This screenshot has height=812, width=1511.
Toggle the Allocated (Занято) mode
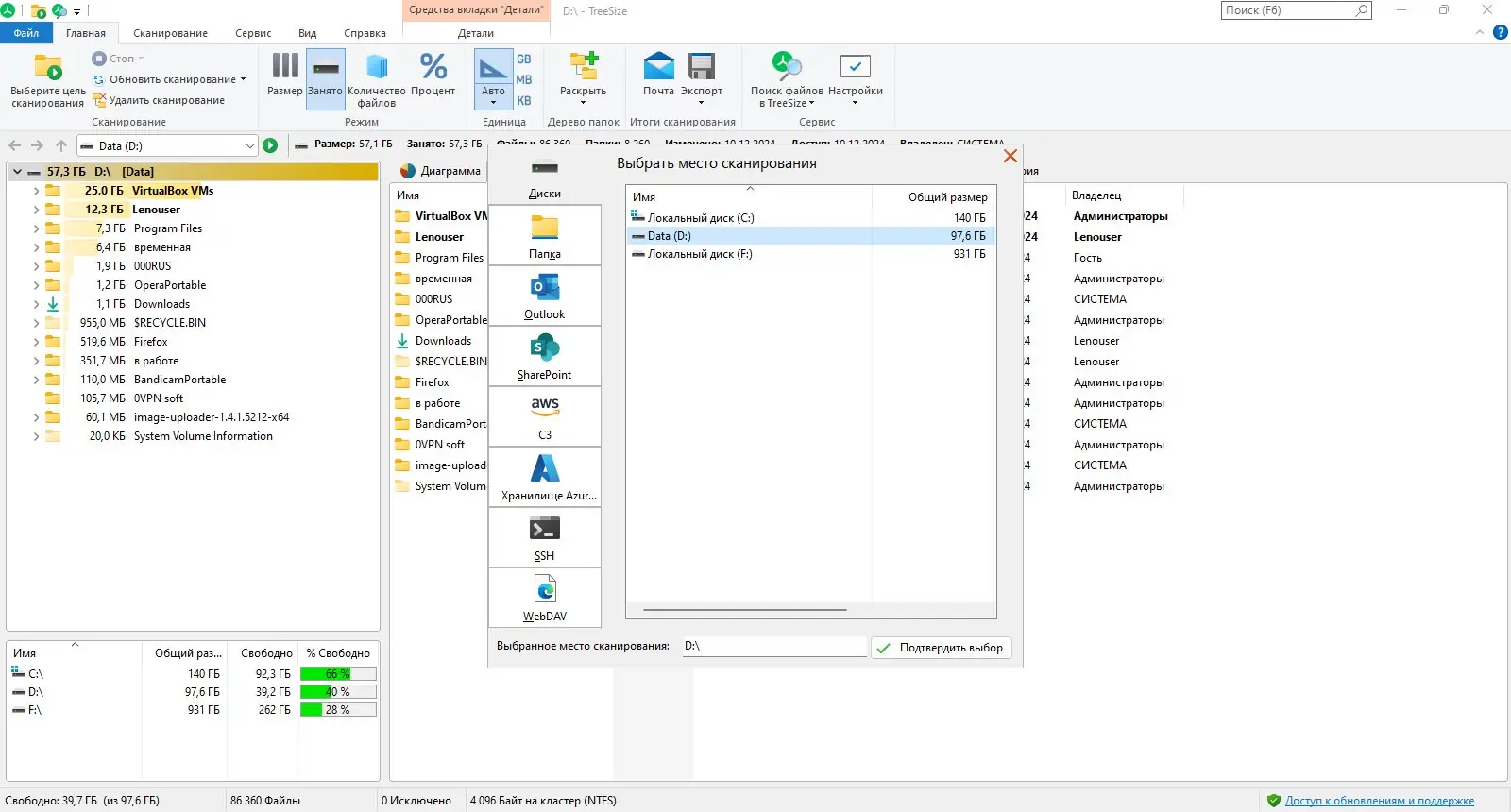click(325, 78)
